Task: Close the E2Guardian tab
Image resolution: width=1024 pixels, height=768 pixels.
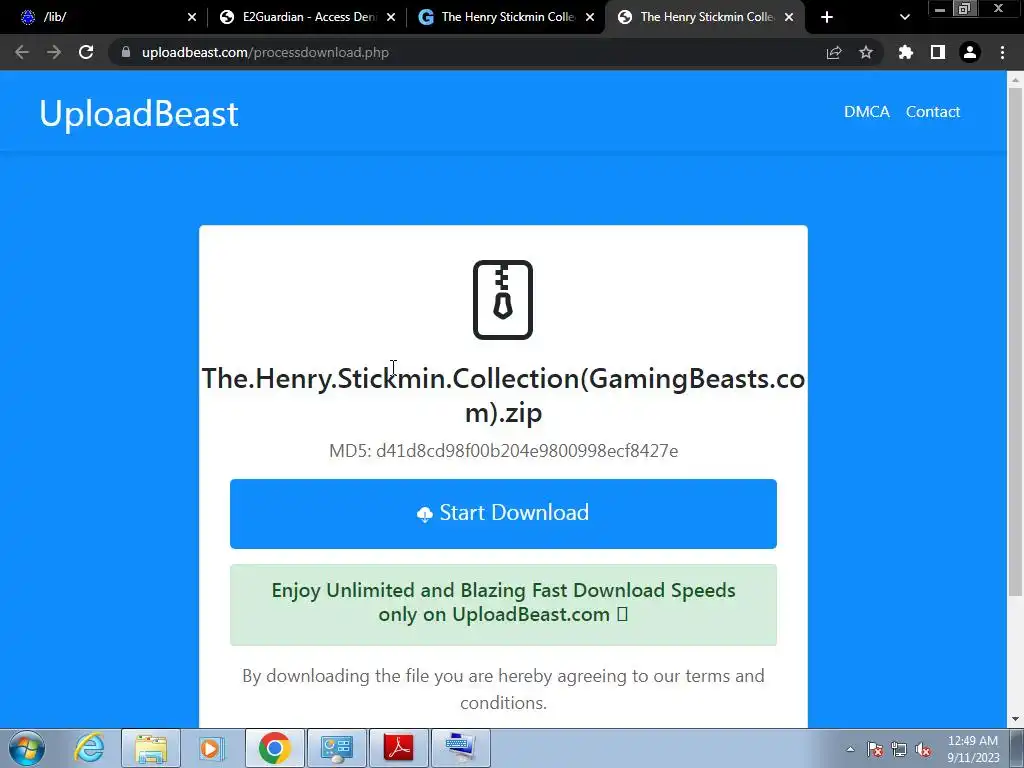Action: coord(391,17)
